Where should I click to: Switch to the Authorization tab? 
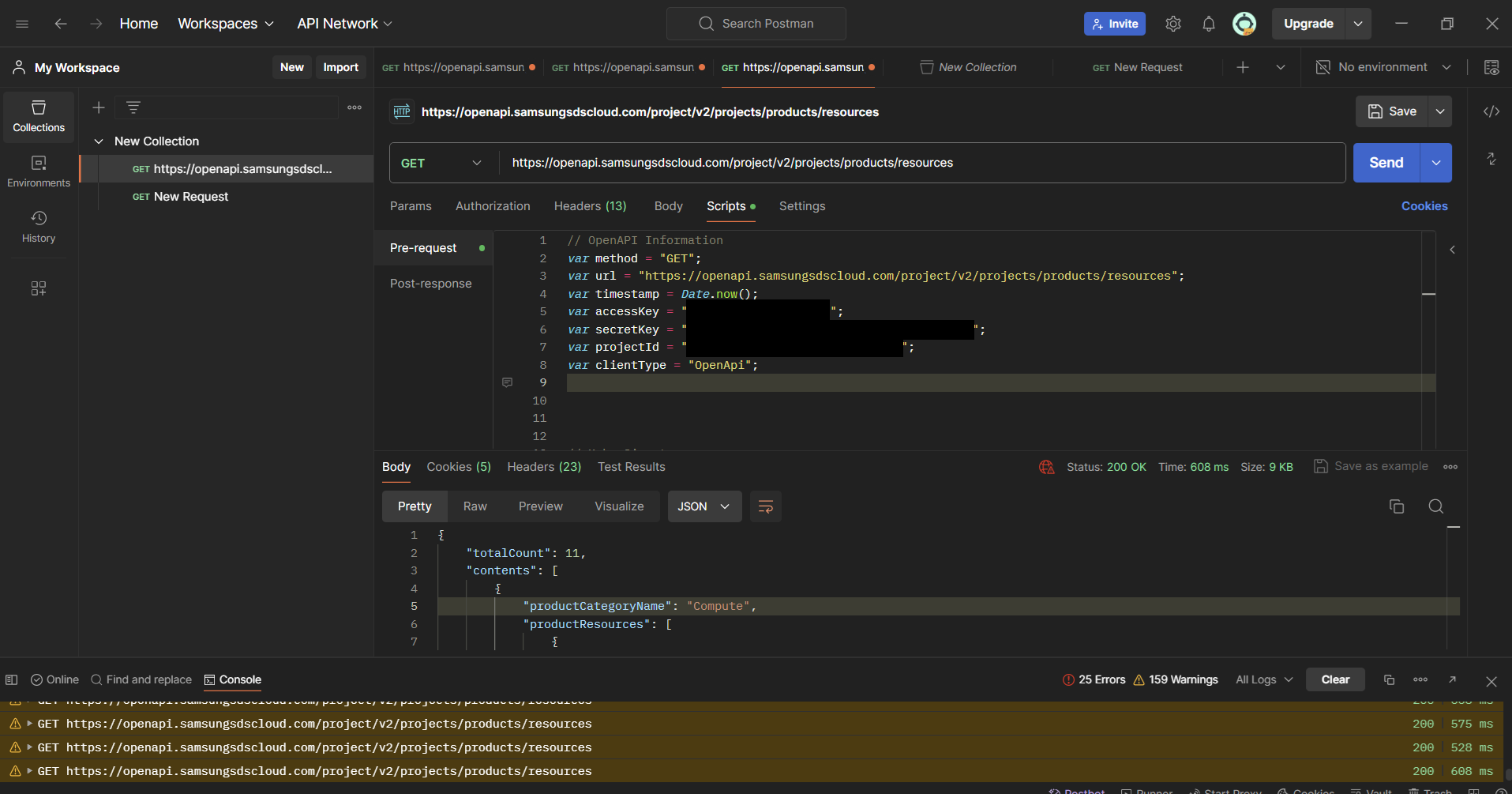pos(493,206)
